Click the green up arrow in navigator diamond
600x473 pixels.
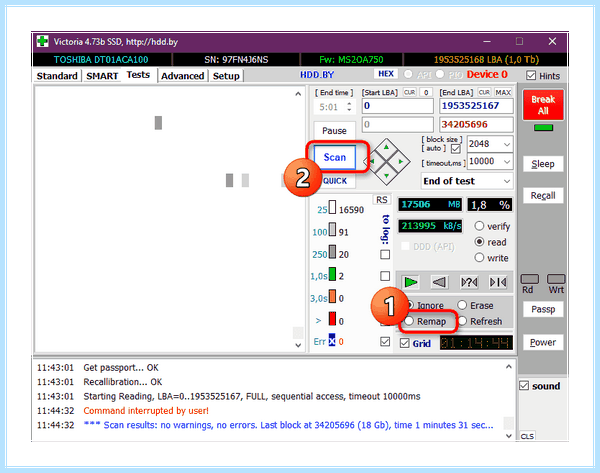click(386, 147)
